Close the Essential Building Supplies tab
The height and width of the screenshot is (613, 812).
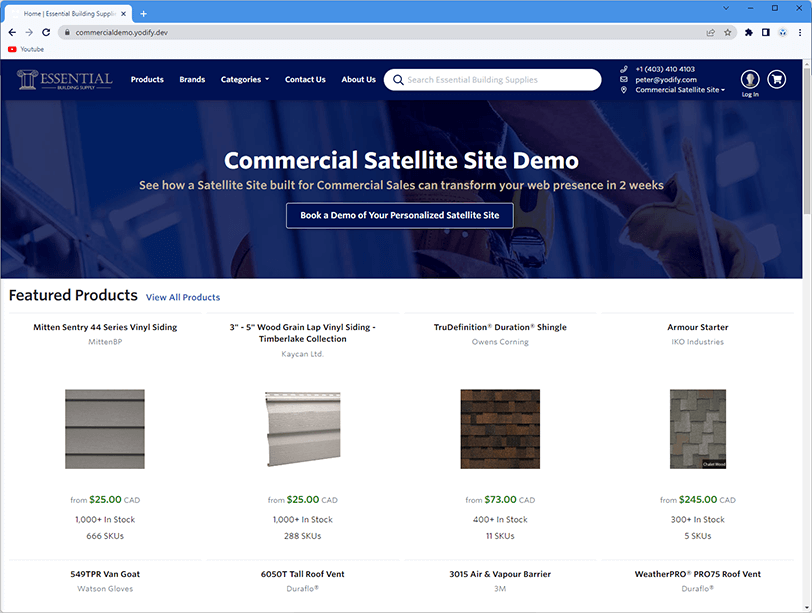(123, 14)
